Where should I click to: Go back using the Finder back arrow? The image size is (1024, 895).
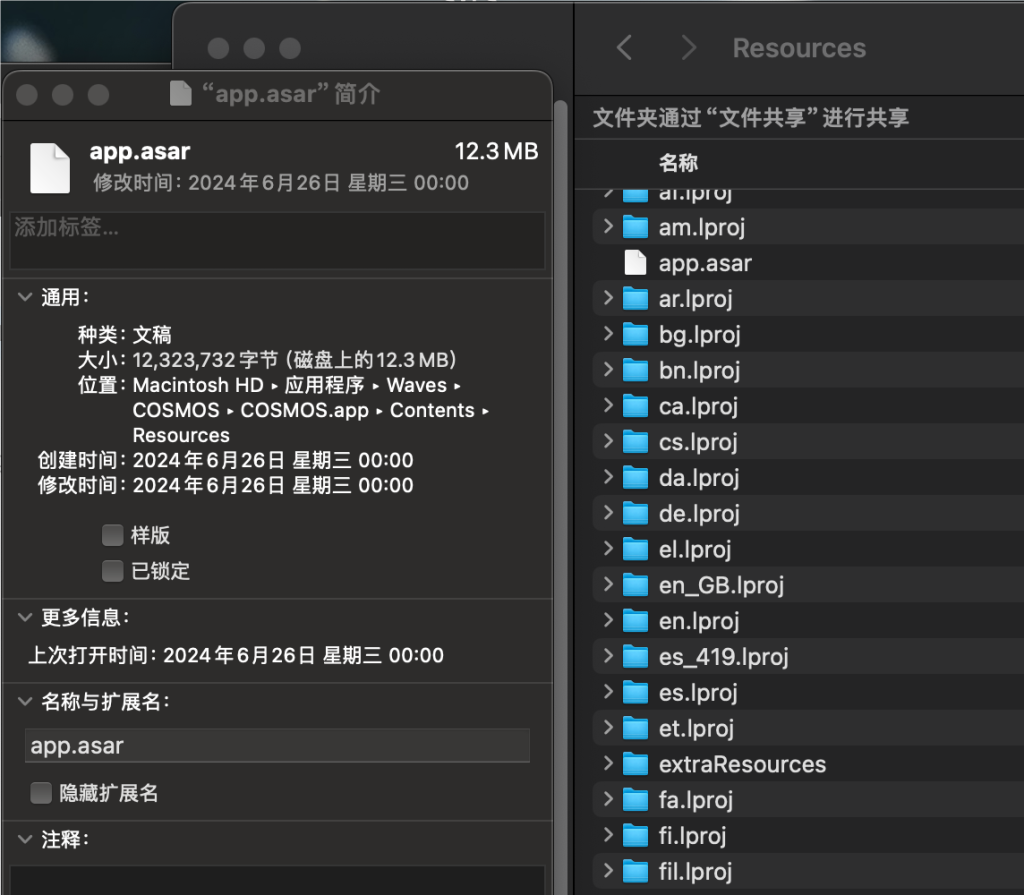[624, 47]
